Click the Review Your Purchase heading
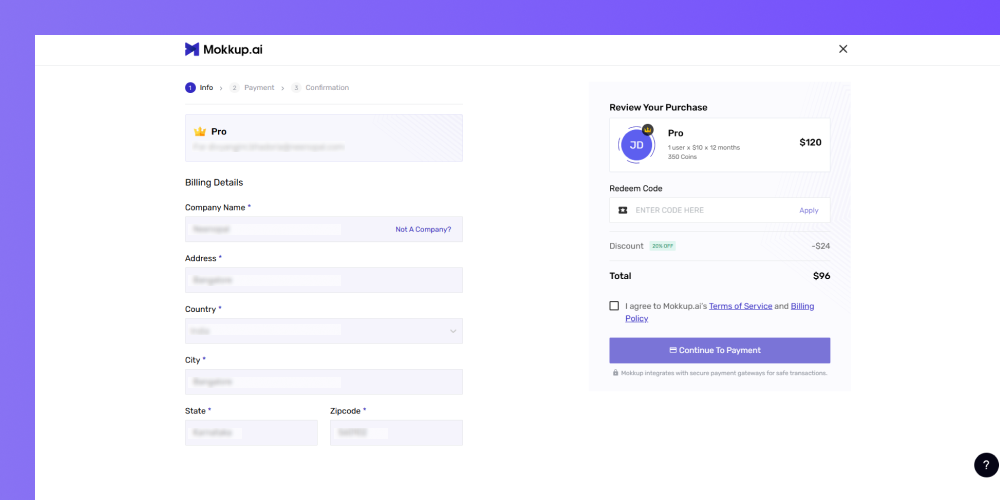This screenshot has height=500, width=1000. (658, 107)
